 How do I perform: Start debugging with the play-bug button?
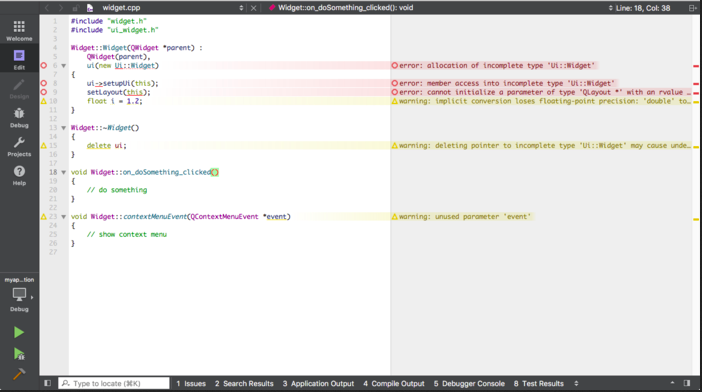click(18, 354)
